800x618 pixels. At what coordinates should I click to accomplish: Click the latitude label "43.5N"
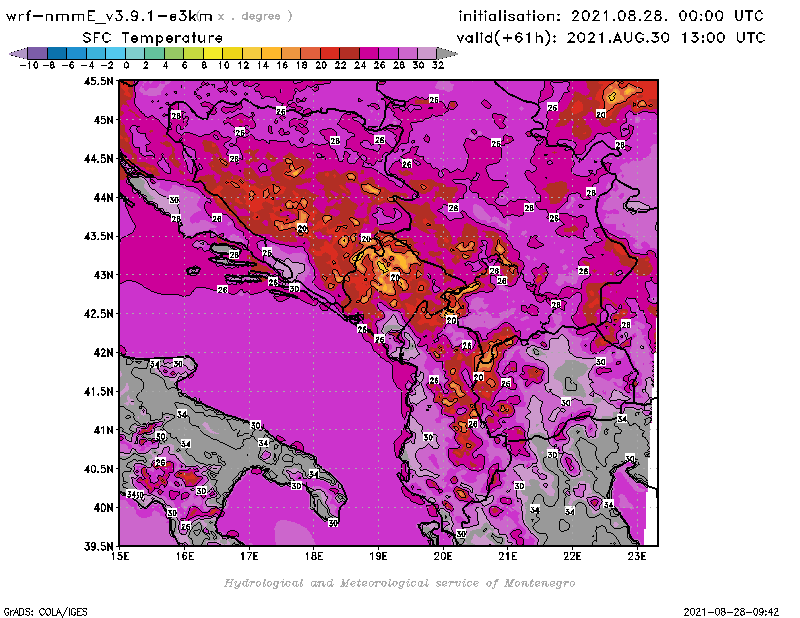98,236
